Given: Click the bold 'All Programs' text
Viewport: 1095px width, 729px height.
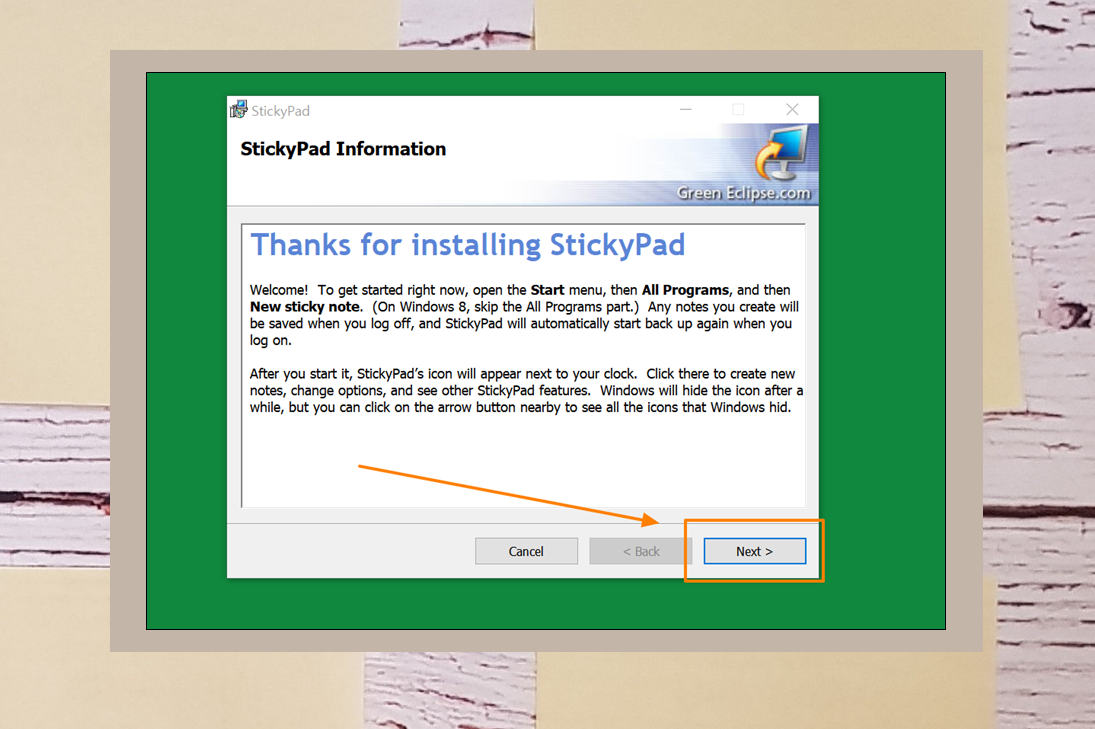Looking at the screenshot, I should pyautogui.click(x=685, y=290).
